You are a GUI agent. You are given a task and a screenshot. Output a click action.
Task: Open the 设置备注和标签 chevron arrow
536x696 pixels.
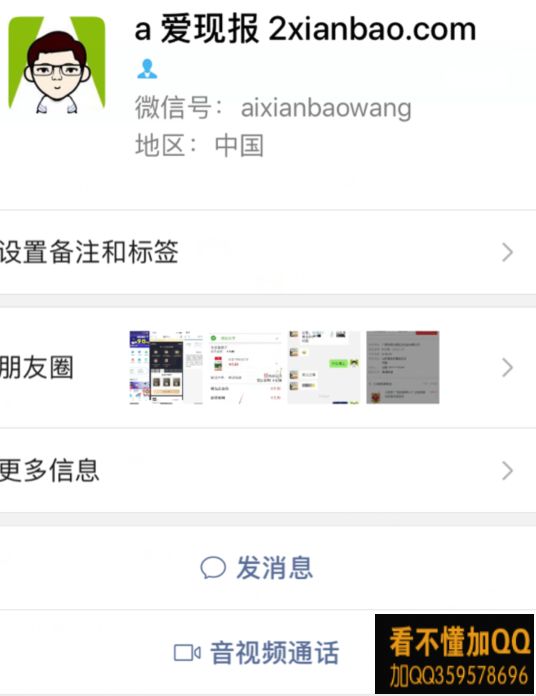(507, 252)
